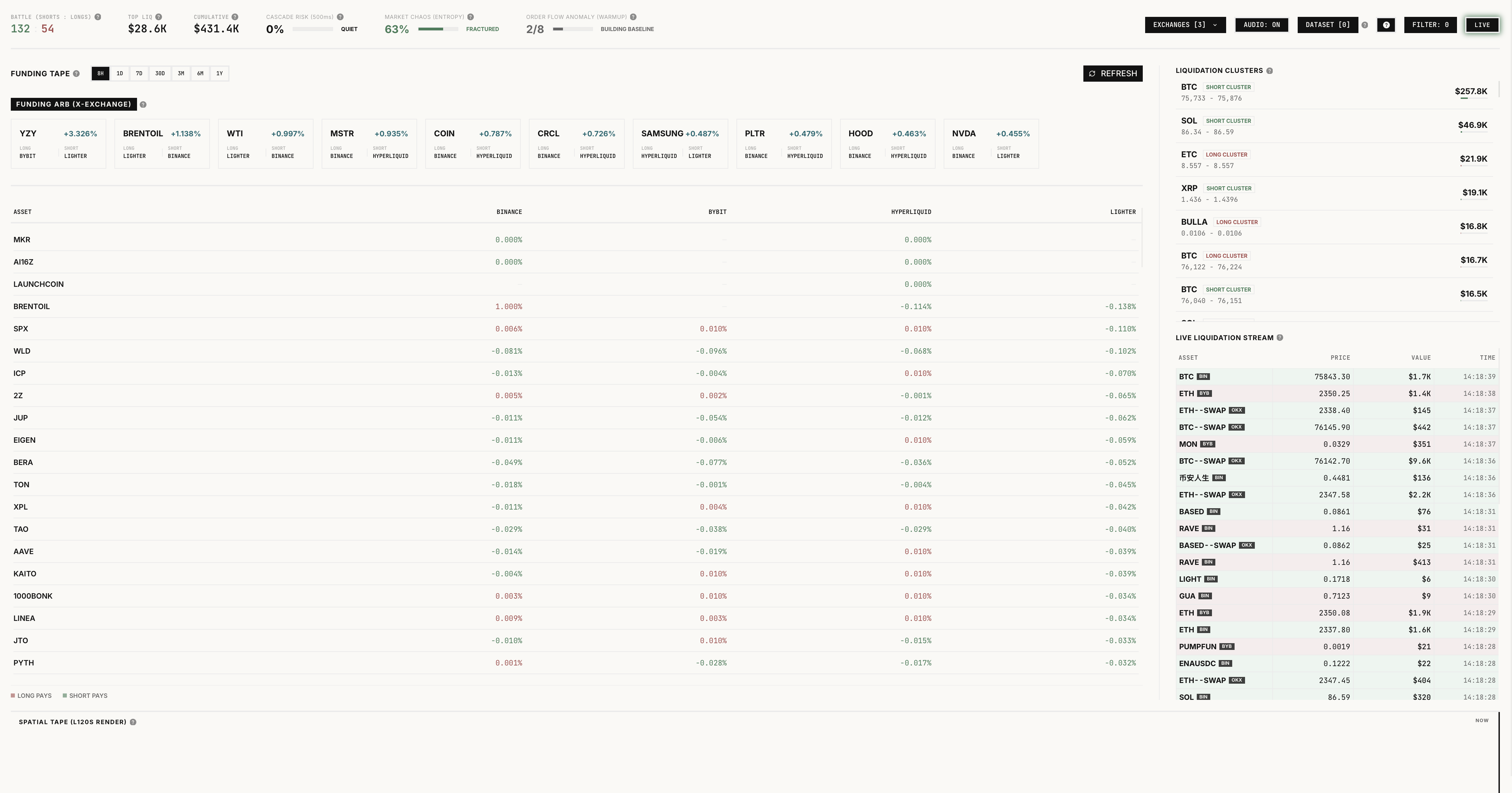Screen dimensions: 1512x793
Task: Sort by the BINANCE column header
Action: click(x=509, y=212)
